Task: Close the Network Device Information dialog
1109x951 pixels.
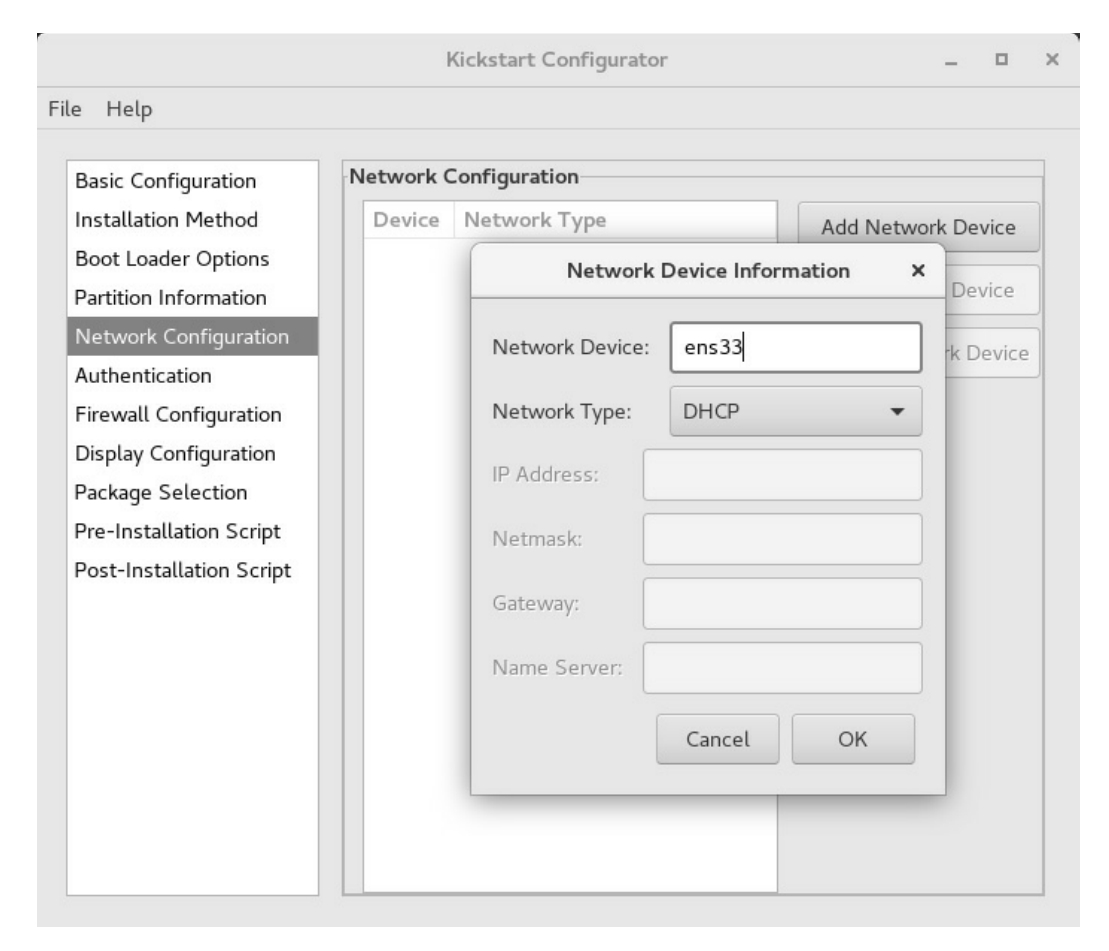Action: pos(919,271)
